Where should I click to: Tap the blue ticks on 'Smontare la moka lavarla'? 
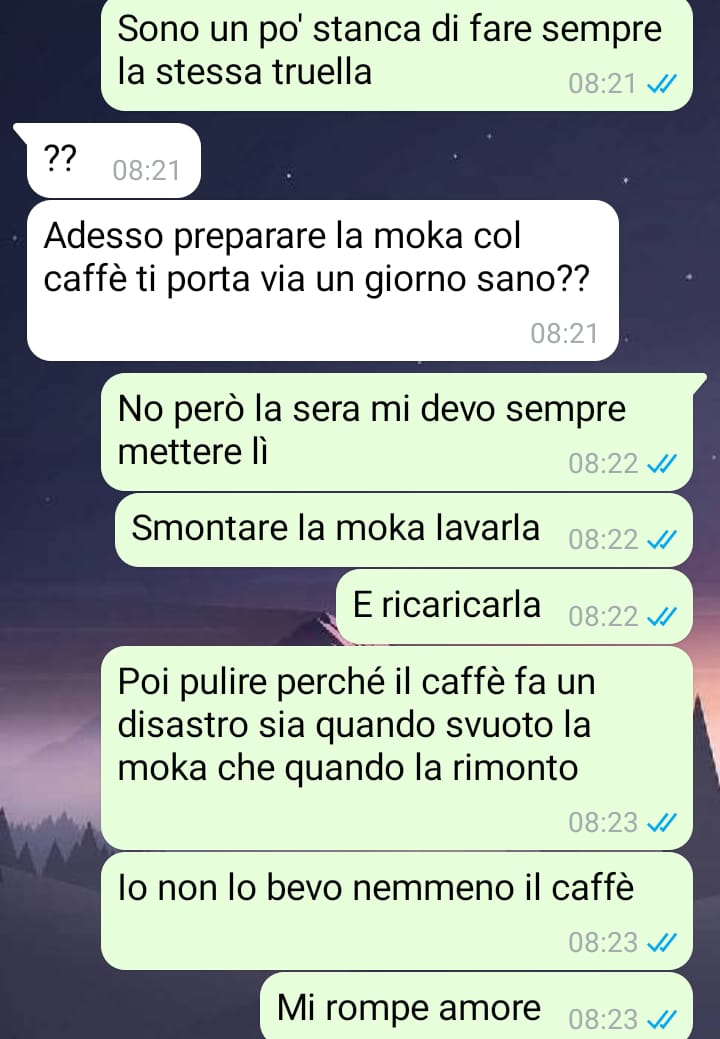[x=661, y=540]
